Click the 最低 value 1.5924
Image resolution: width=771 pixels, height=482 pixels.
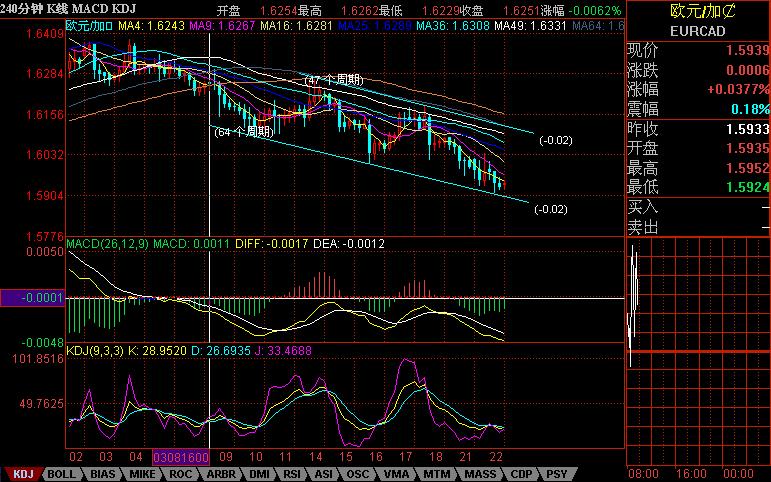click(747, 187)
